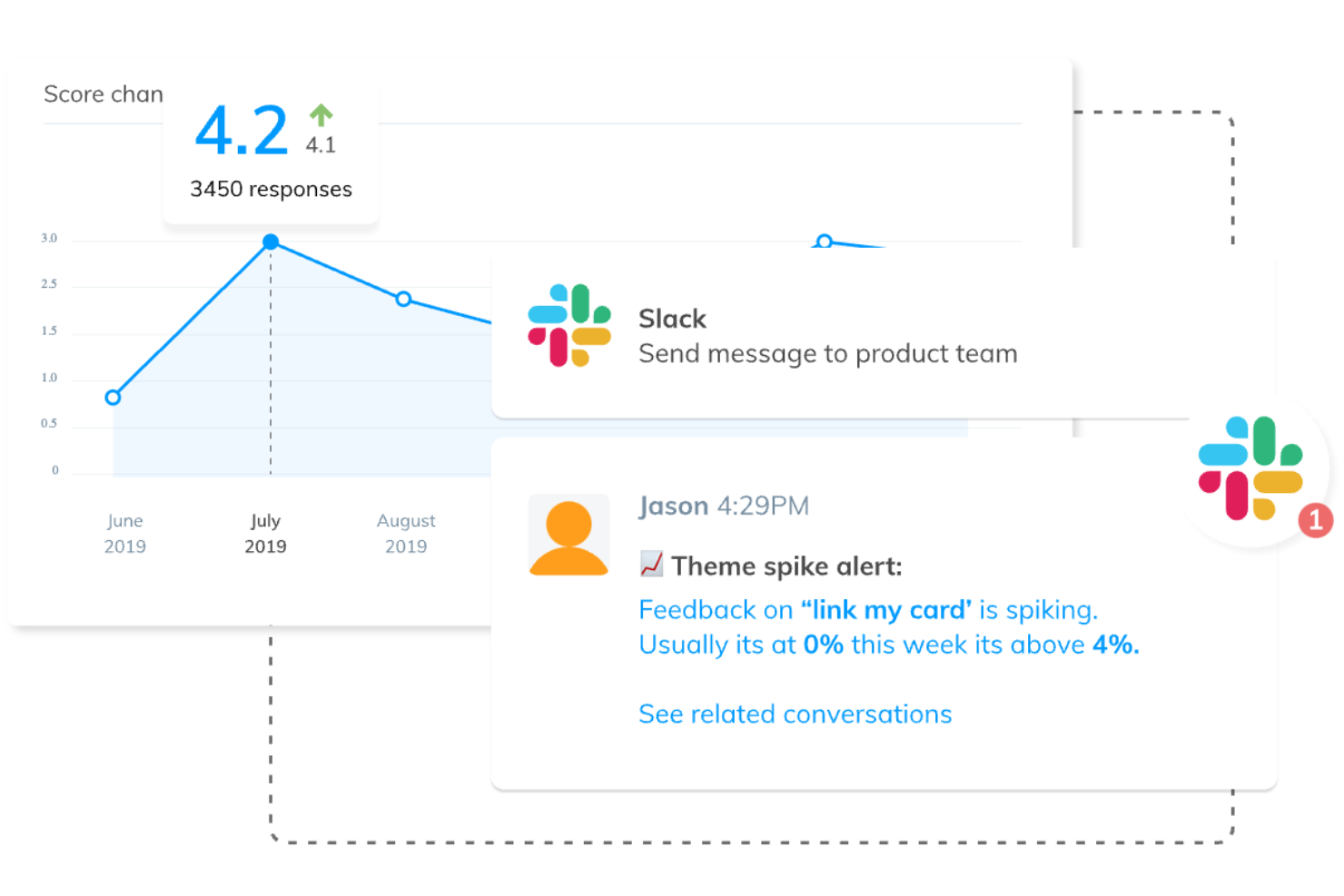Click the June 2019 axis label

click(124, 534)
